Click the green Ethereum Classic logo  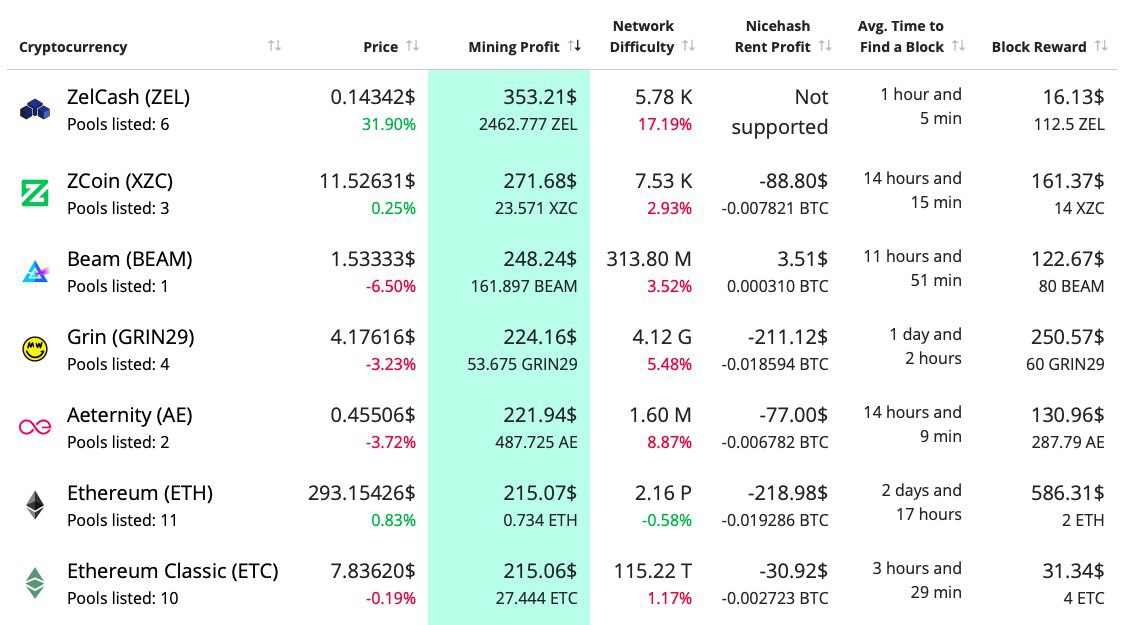click(x=35, y=583)
